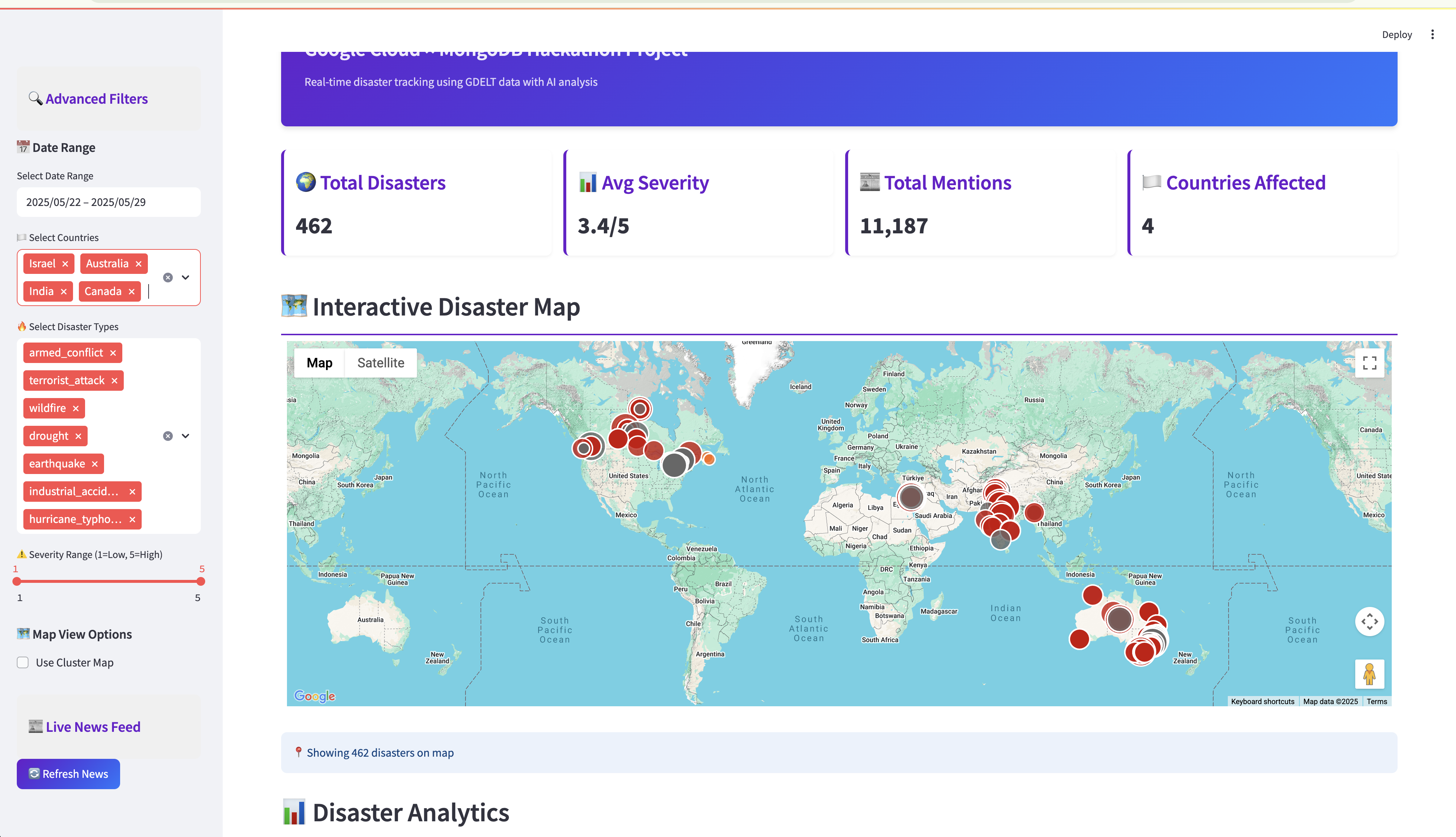Switch to Satellite map view
This screenshot has height=837, width=1456.
[x=380, y=363]
